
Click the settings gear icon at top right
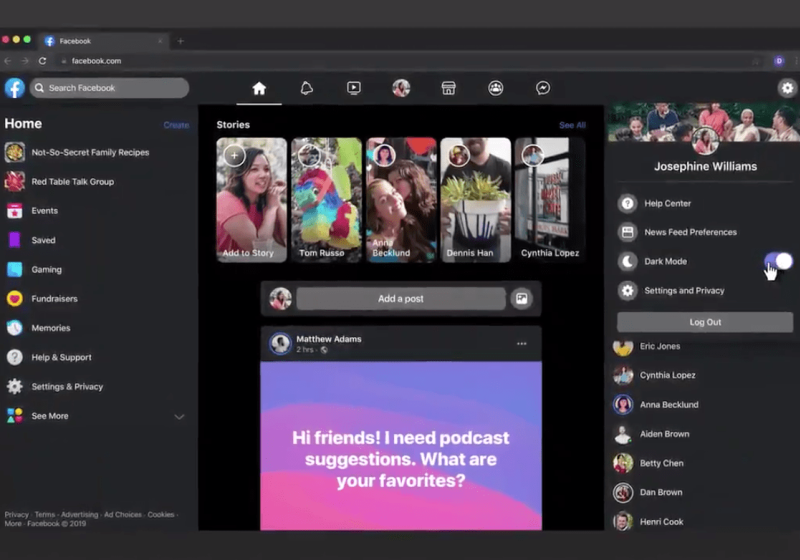[x=787, y=88]
